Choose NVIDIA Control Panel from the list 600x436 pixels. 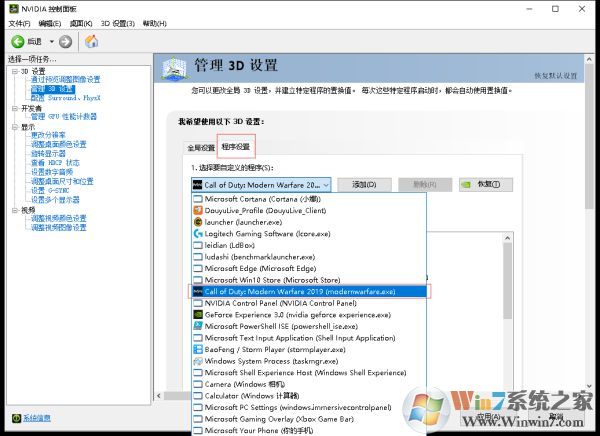309,303
